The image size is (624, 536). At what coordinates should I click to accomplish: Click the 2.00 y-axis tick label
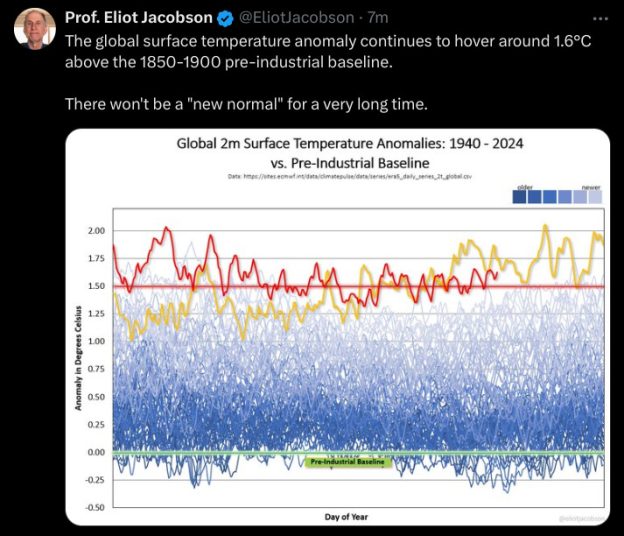[95, 231]
